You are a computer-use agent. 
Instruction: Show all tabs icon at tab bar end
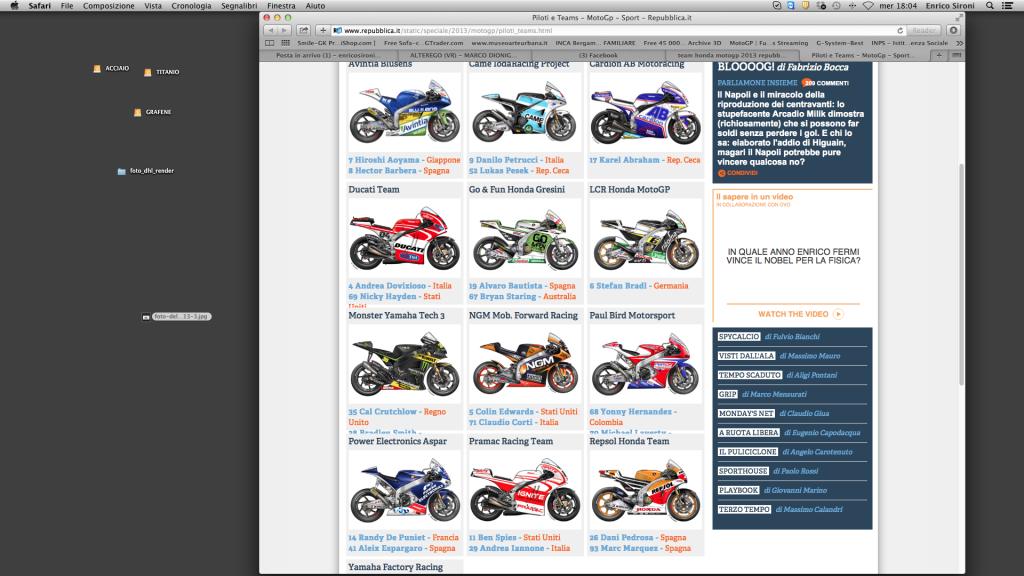click(956, 56)
